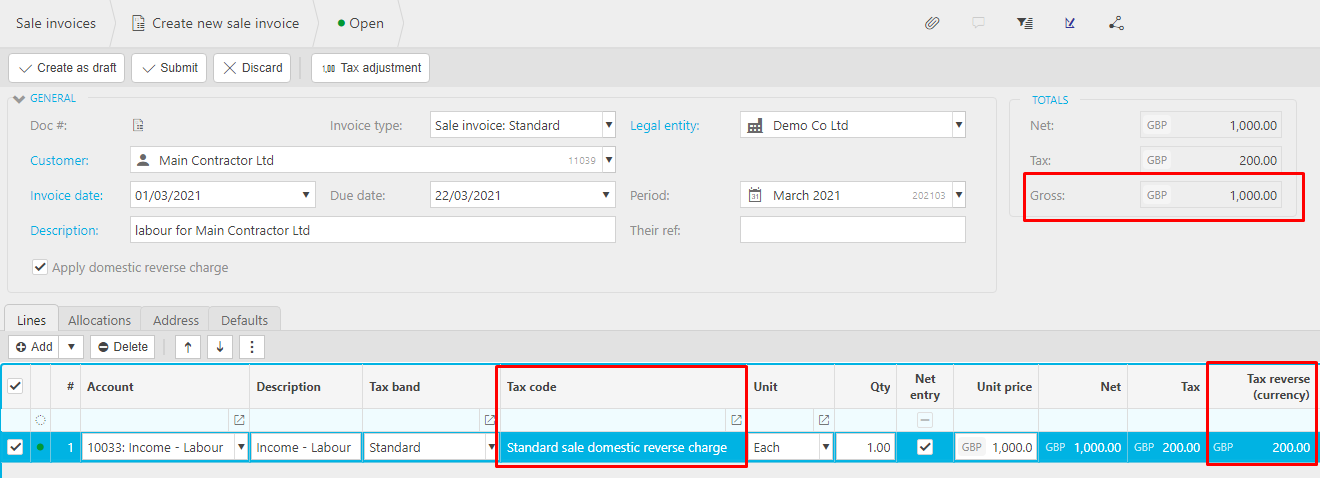
Task: Click the Tax adjustment button
Action: pyautogui.click(x=371, y=68)
